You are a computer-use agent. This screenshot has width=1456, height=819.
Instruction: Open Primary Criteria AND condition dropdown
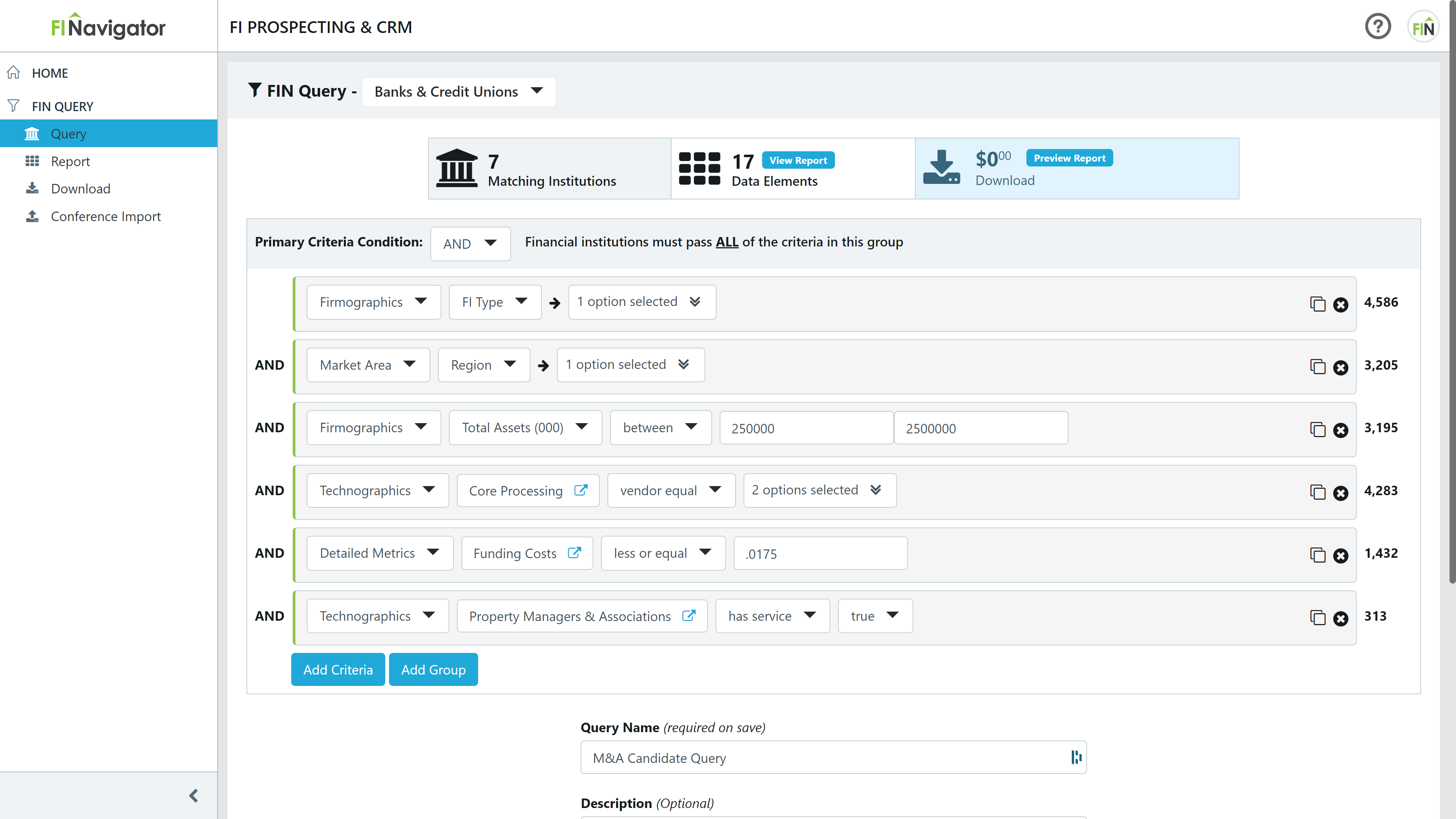tap(470, 243)
